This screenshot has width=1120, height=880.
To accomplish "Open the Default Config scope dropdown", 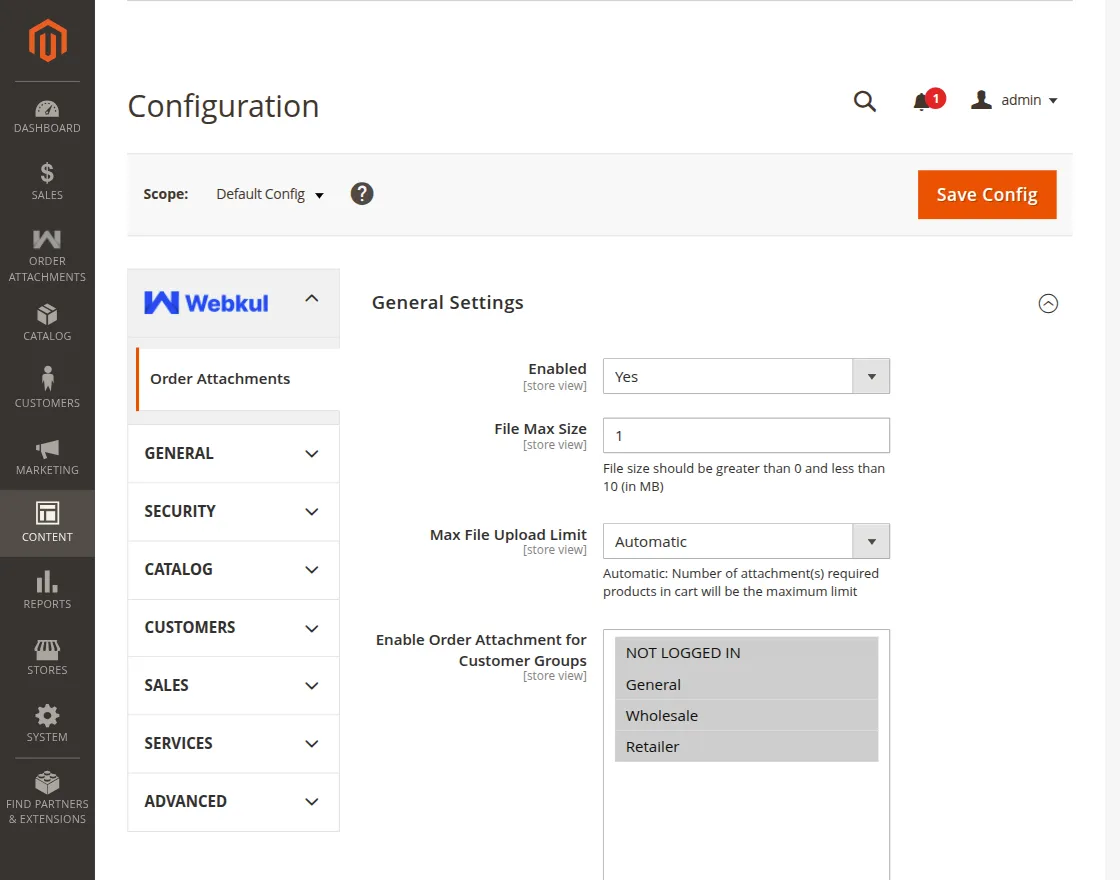I will (270, 194).
